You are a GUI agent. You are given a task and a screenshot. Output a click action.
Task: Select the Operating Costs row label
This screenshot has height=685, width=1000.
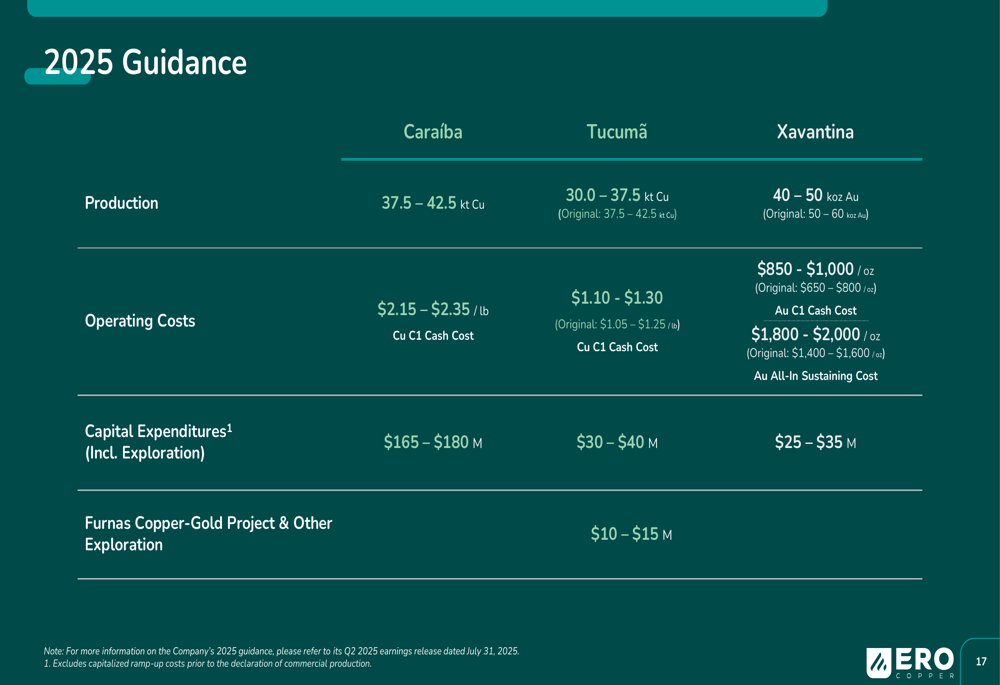point(140,321)
